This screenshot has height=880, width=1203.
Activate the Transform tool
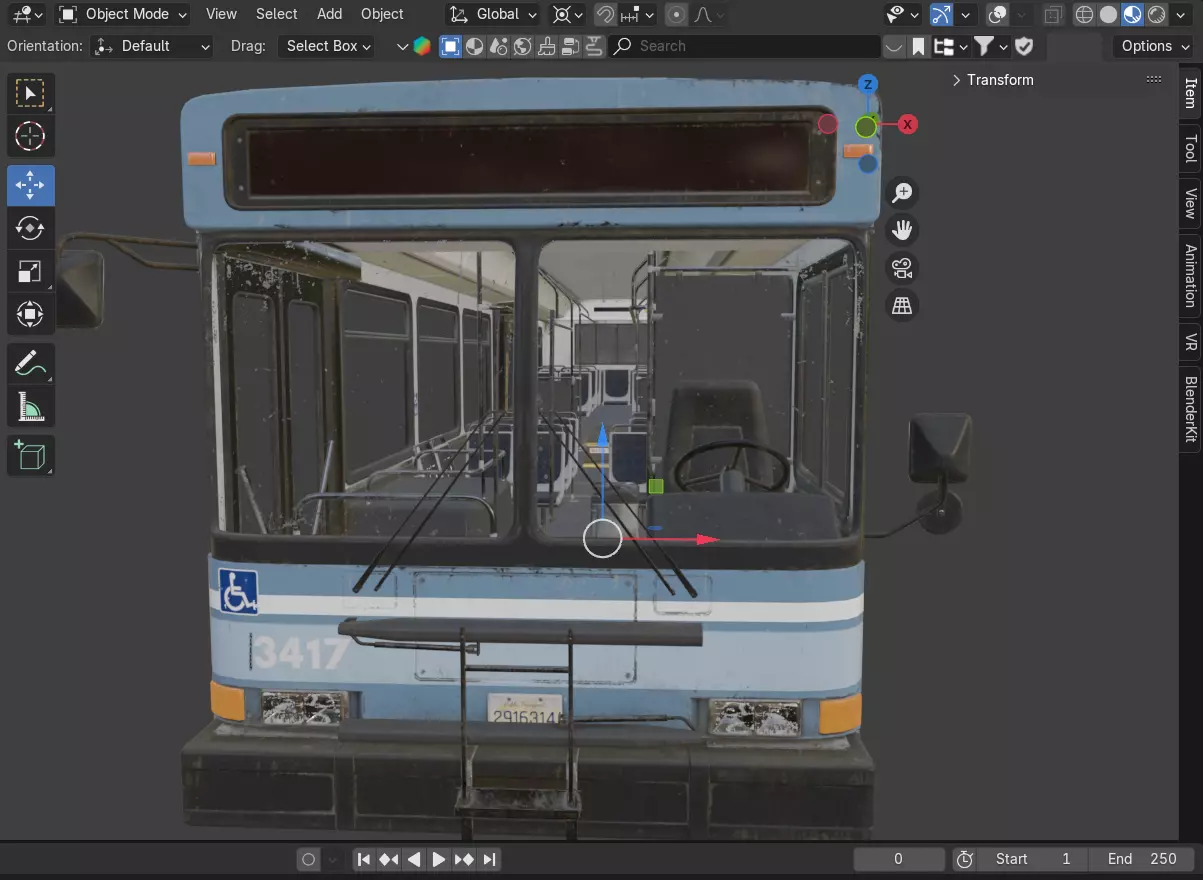point(30,314)
